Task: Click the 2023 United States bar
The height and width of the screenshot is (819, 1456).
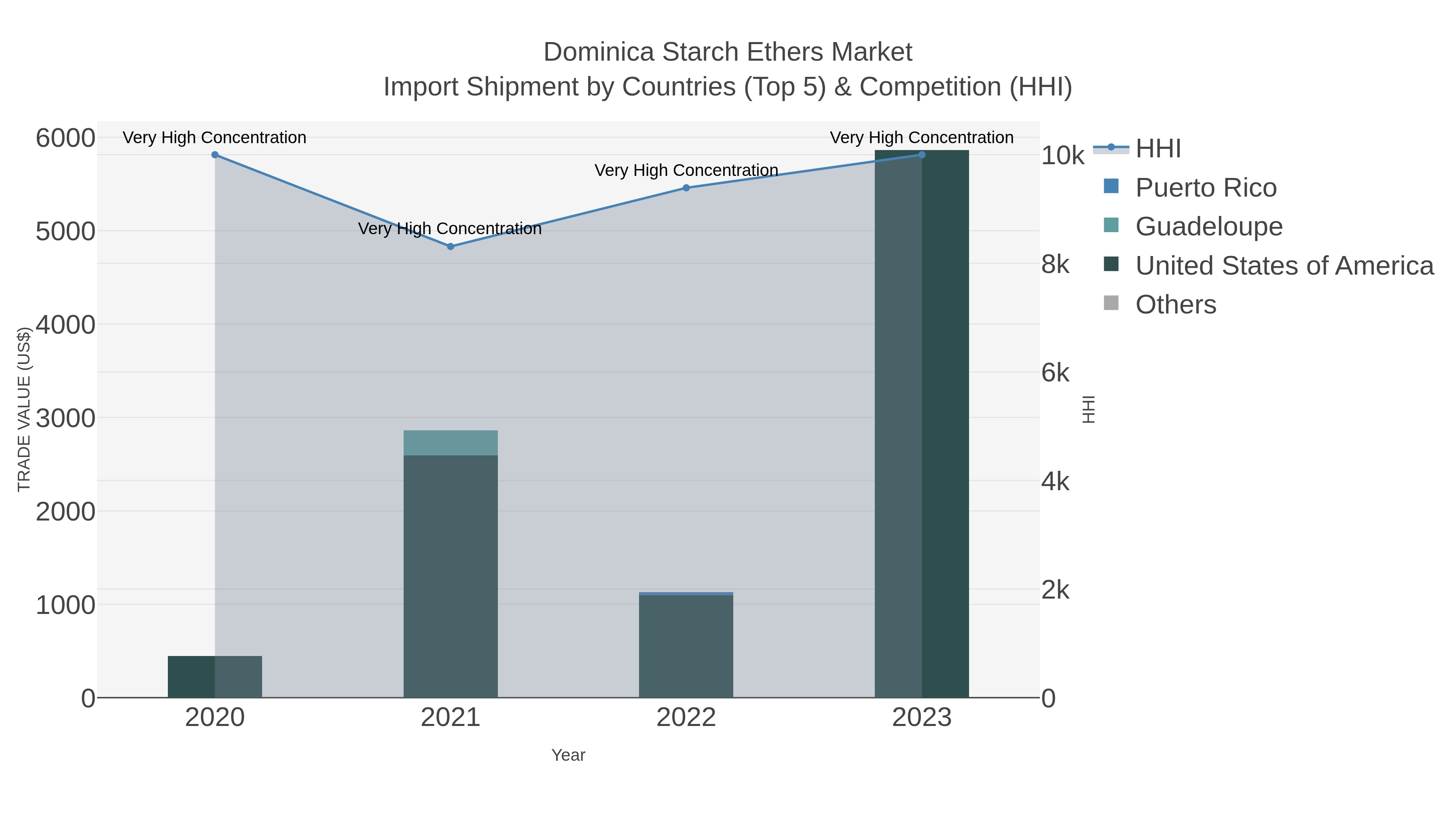Action: click(x=922, y=424)
